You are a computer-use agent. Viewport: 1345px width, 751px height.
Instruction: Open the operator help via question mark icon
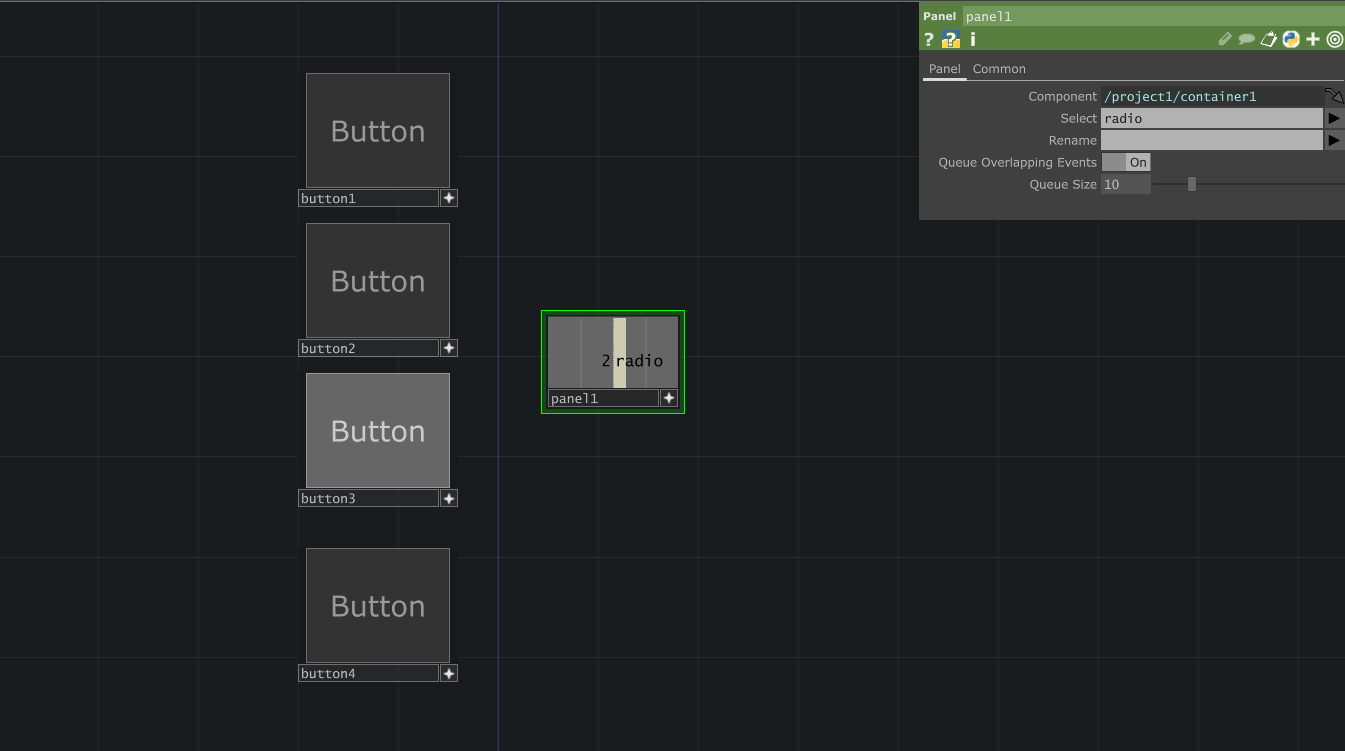coord(928,39)
